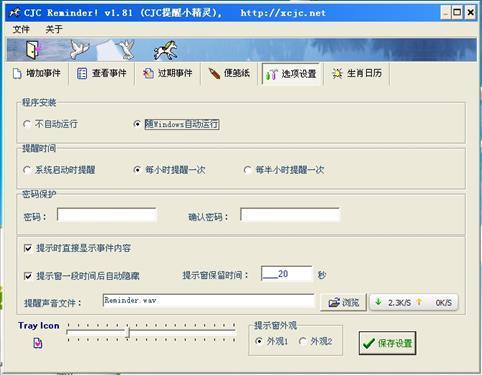This screenshot has height=375, width=482.
Task: Toggle 提示窗一段时间后自动隐藏 checkbox
Action: click(82, 276)
